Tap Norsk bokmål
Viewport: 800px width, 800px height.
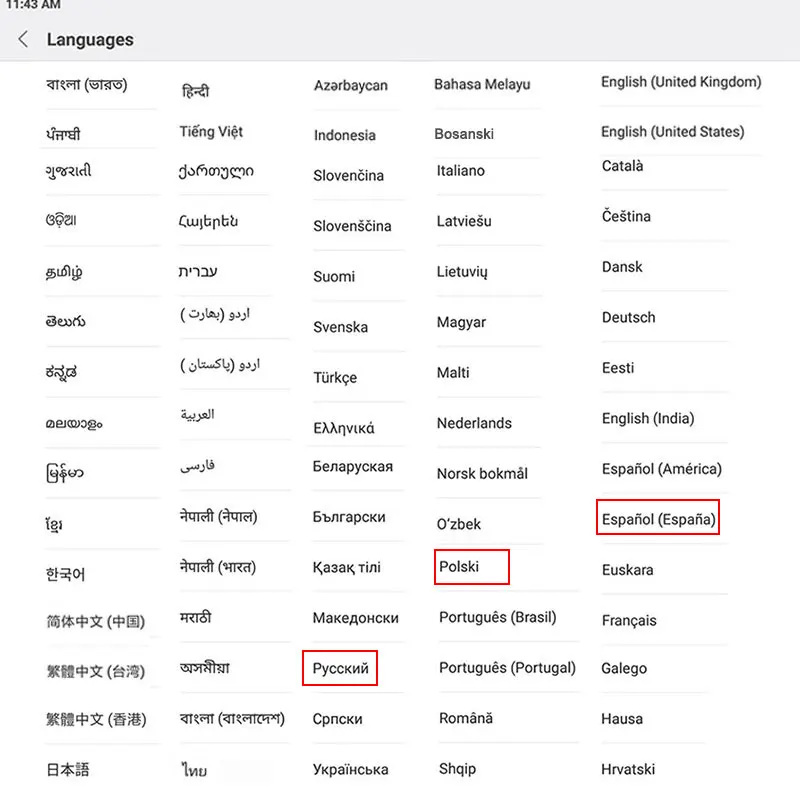(x=482, y=473)
